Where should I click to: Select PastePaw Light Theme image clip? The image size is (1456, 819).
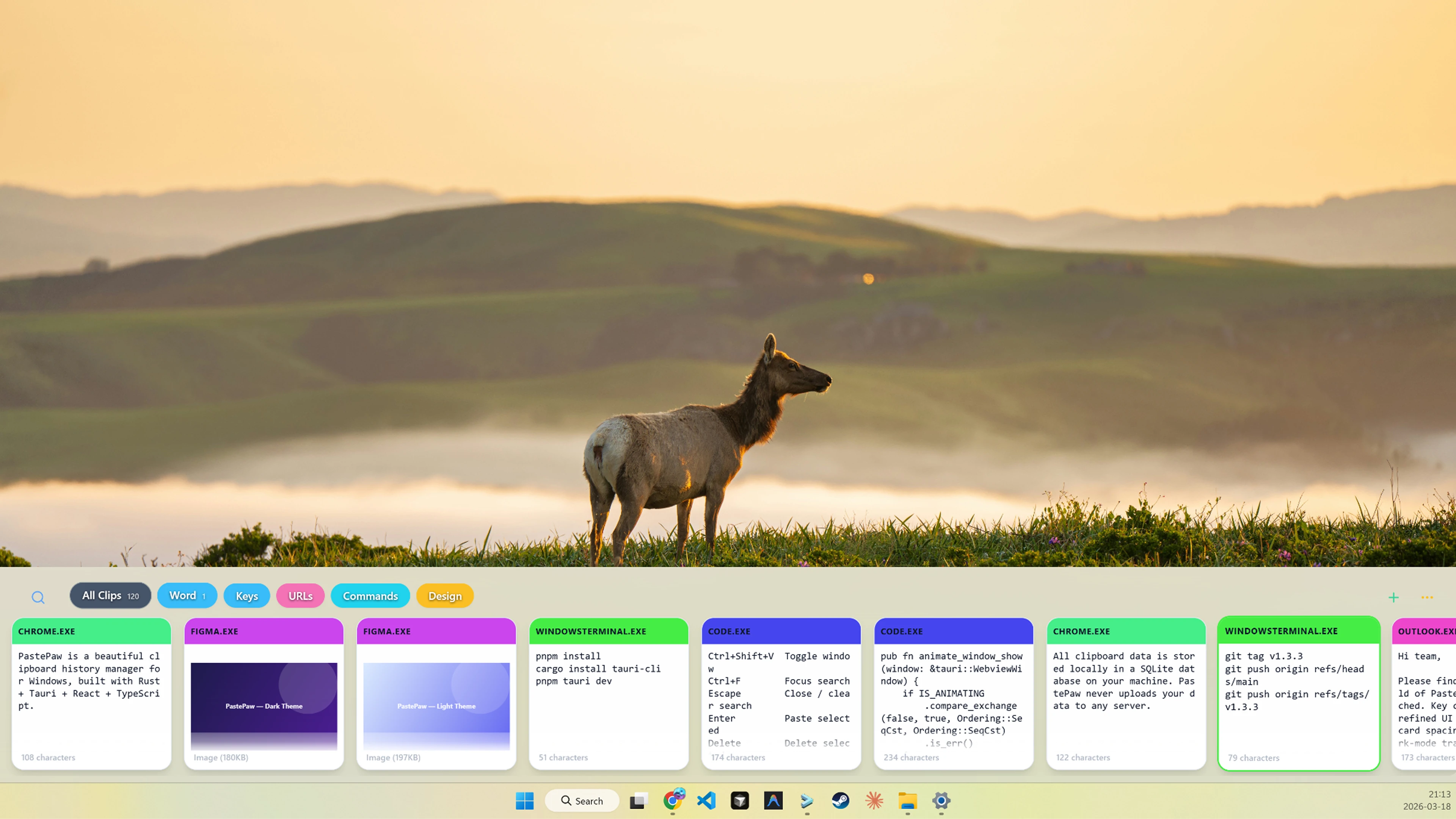click(x=436, y=693)
